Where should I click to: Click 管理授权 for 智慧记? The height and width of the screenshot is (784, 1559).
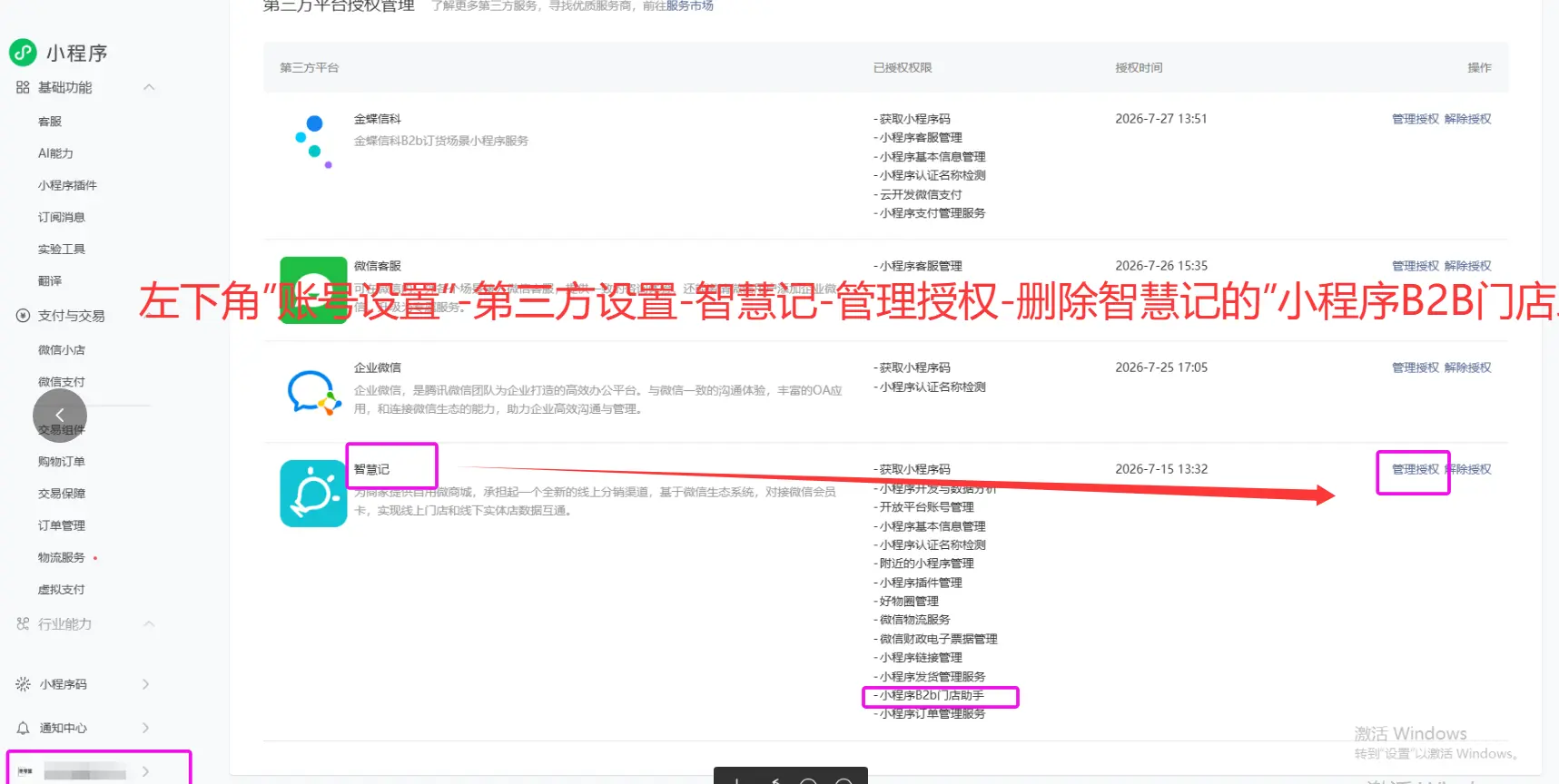click(1416, 469)
